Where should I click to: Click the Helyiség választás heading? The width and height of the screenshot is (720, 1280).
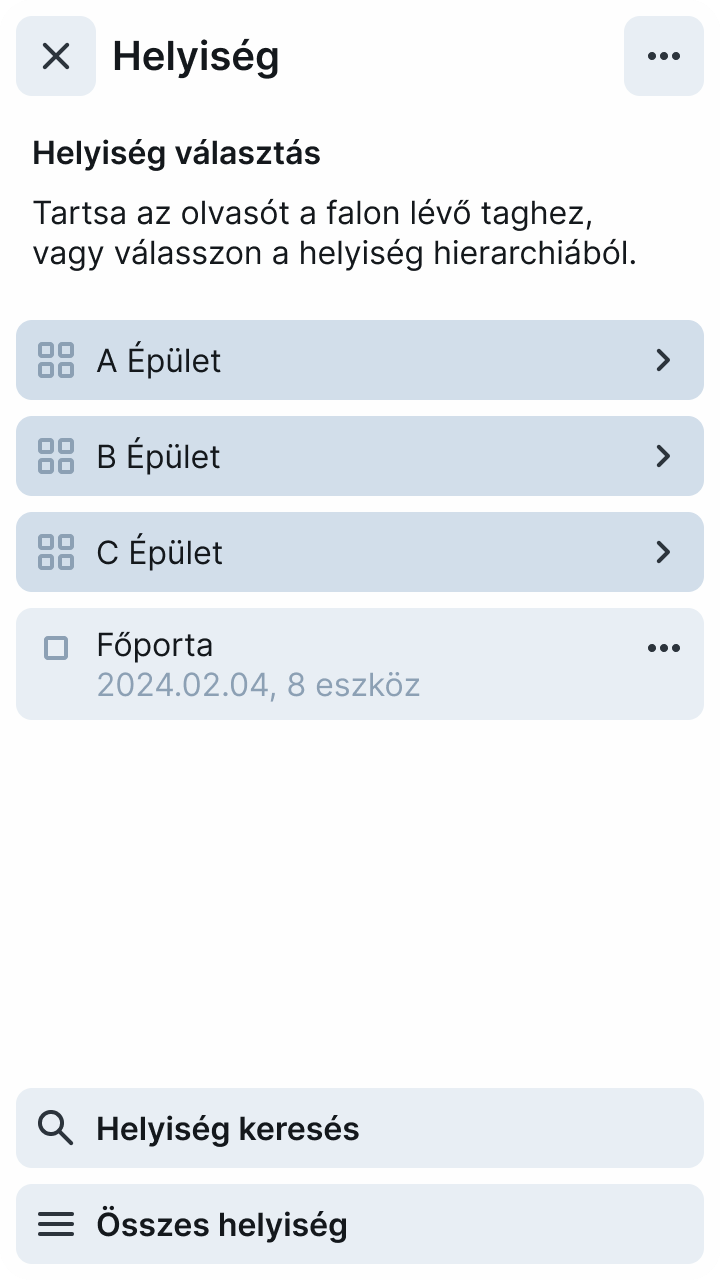tap(177, 154)
